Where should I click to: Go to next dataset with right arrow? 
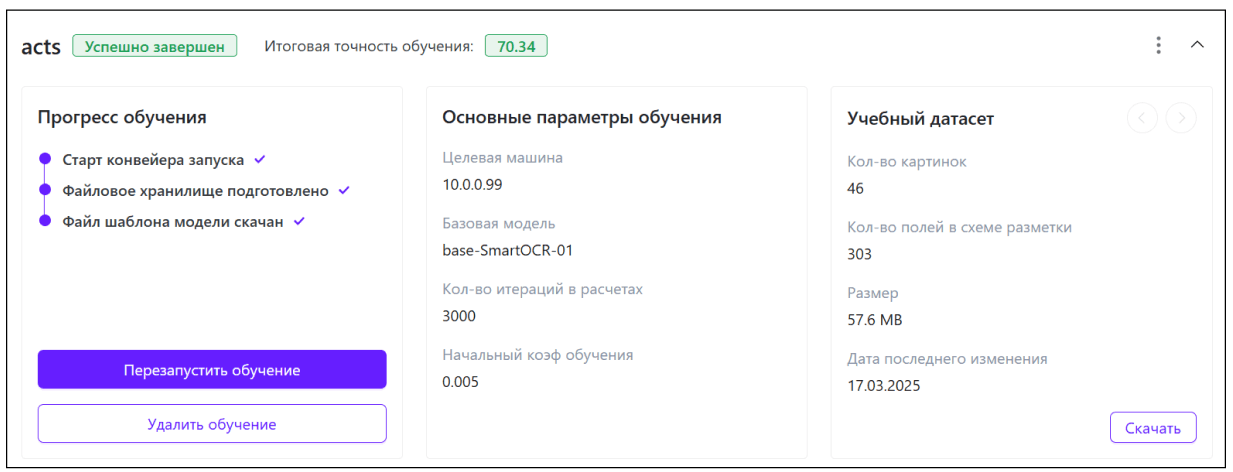tap(1181, 118)
